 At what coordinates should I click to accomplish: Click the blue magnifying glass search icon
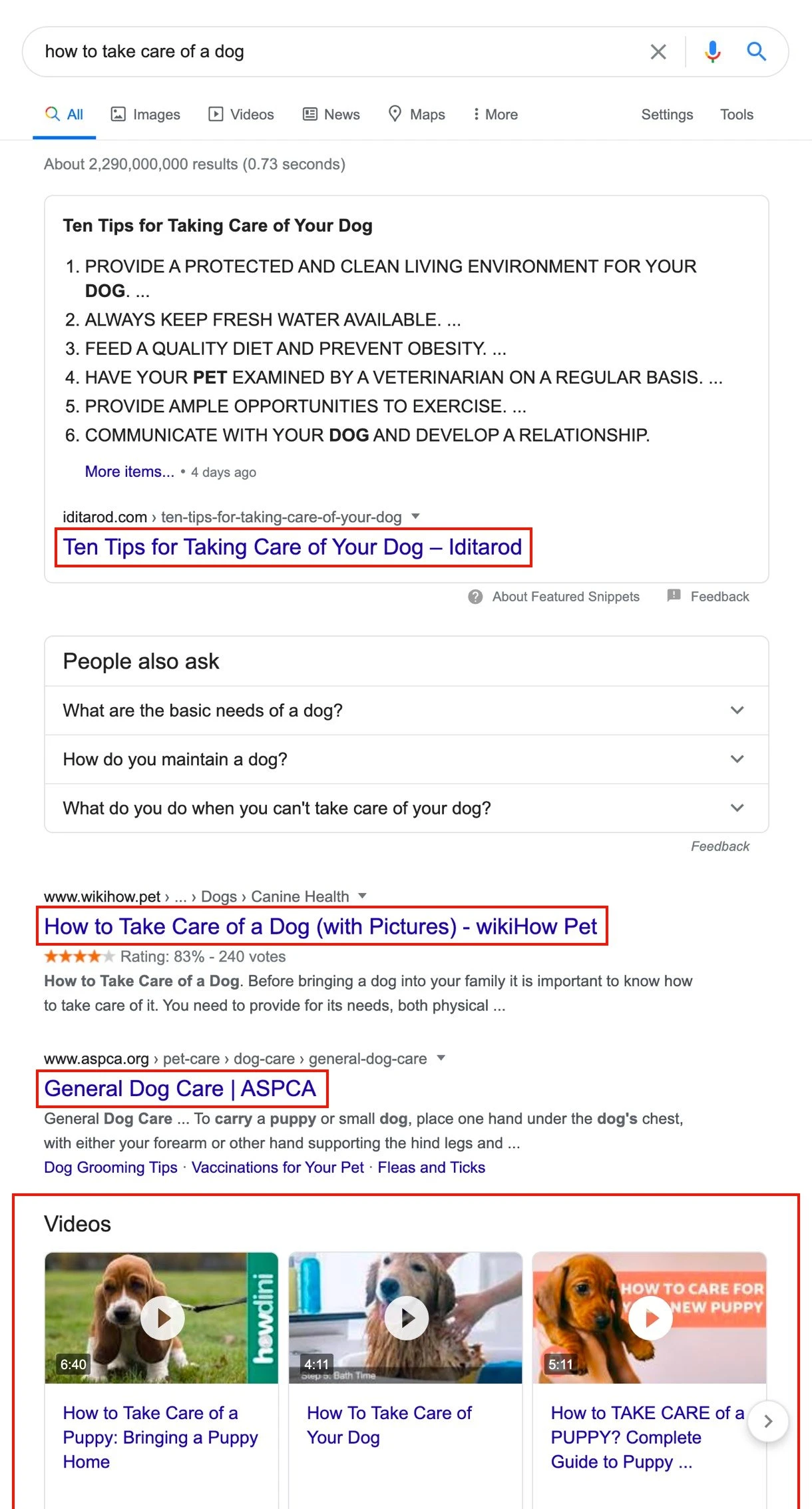coord(756,52)
